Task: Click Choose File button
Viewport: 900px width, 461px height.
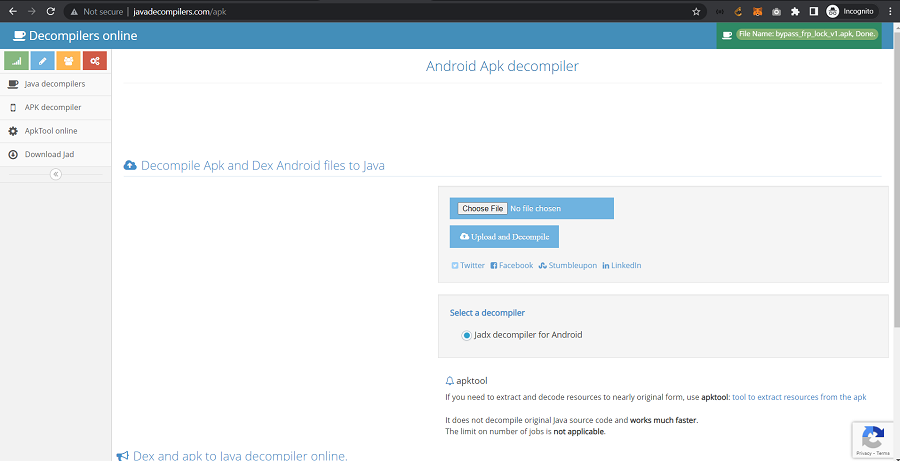Action: (483, 208)
